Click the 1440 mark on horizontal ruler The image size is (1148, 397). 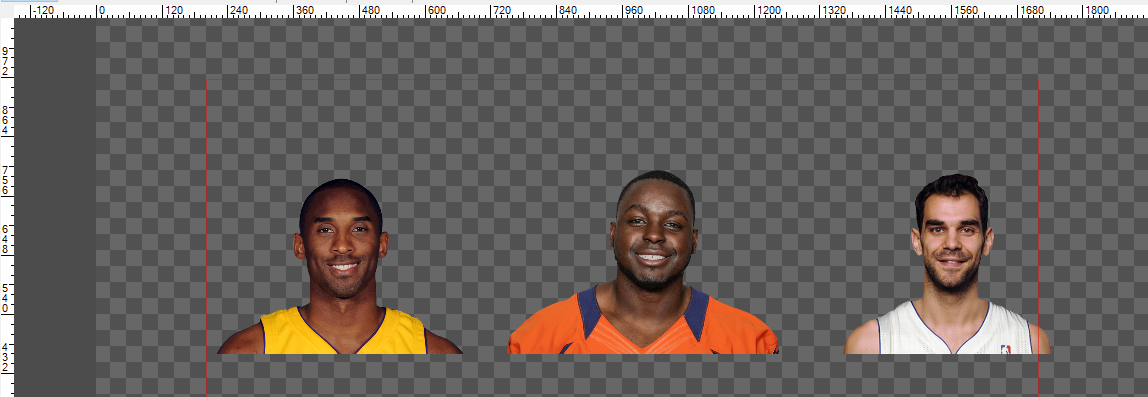900,10
